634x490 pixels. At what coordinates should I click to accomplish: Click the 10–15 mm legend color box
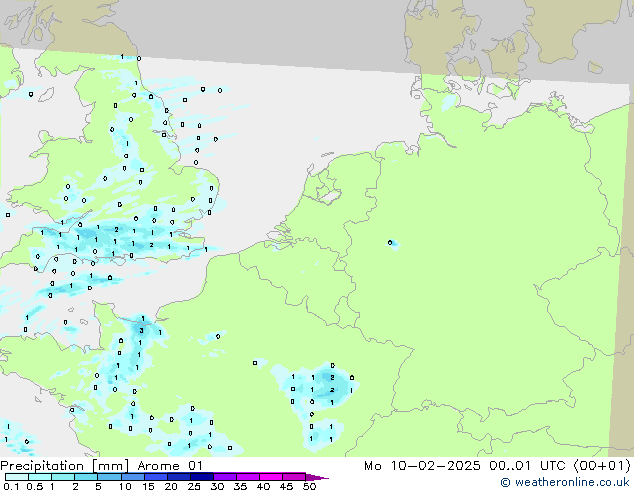pyautogui.click(x=132, y=477)
